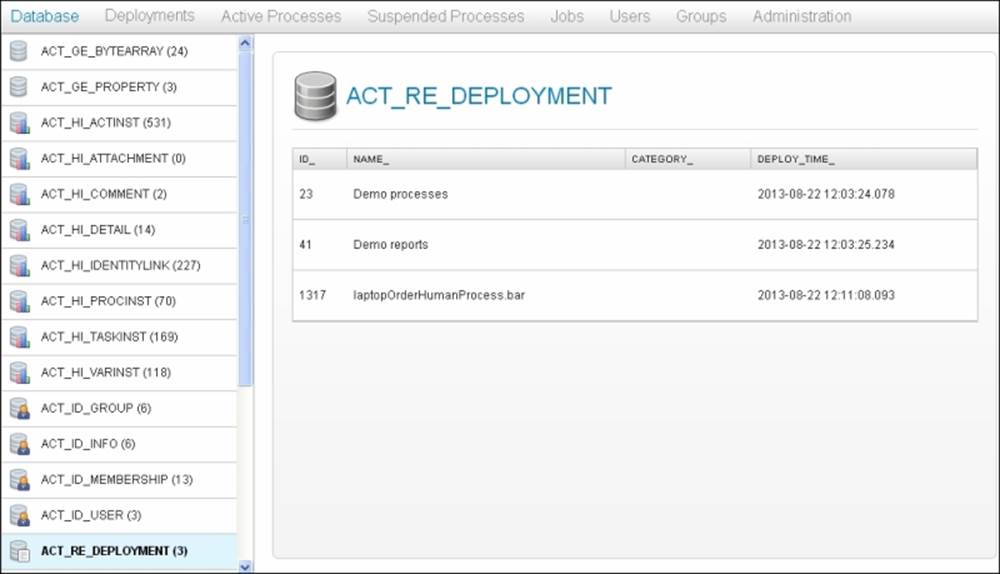Click the ACT_HI_PROCINST table icon
Viewport: 1000px width, 574px height.
(19, 301)
